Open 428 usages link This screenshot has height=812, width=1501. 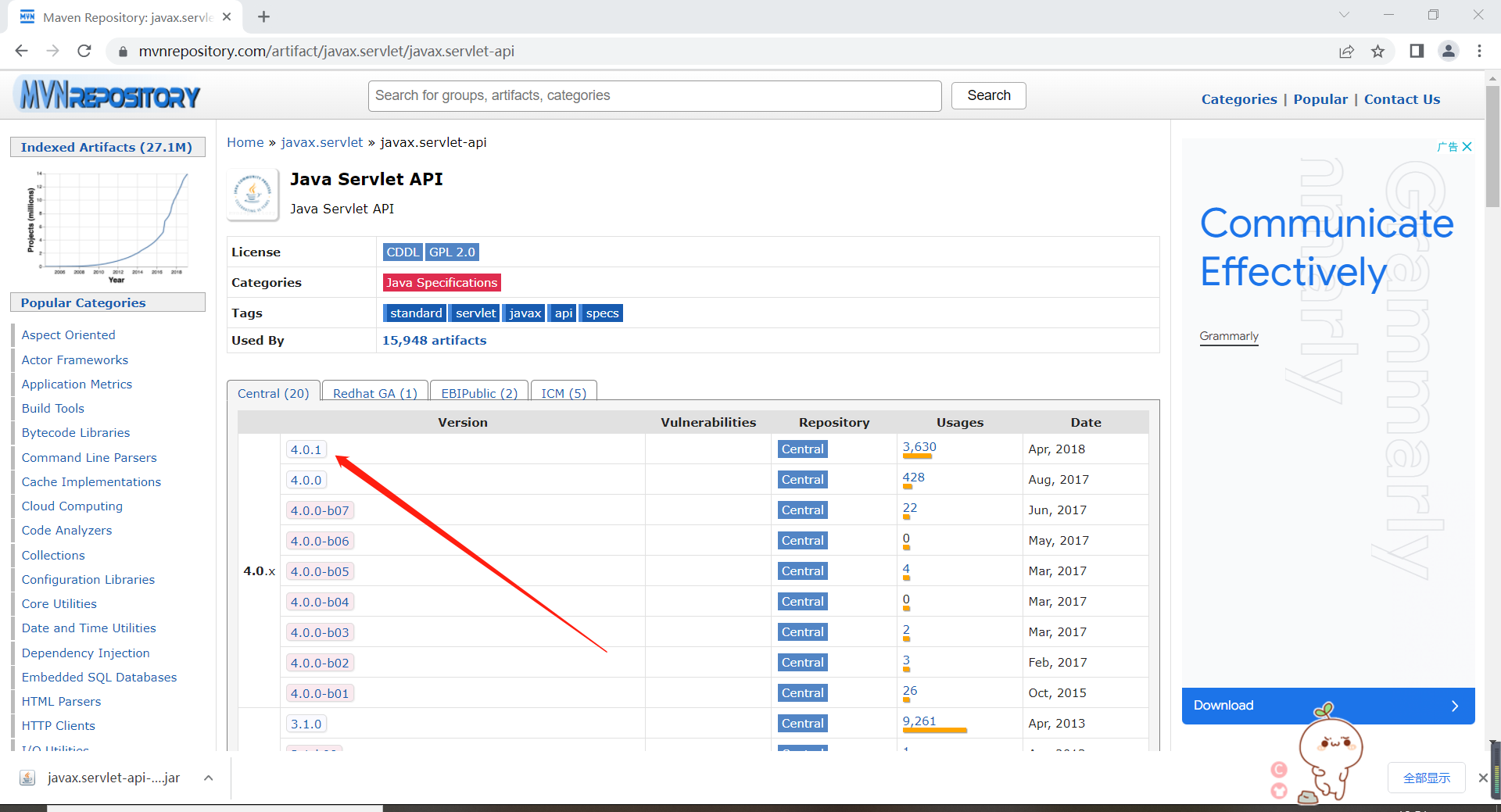coord(913,478)
